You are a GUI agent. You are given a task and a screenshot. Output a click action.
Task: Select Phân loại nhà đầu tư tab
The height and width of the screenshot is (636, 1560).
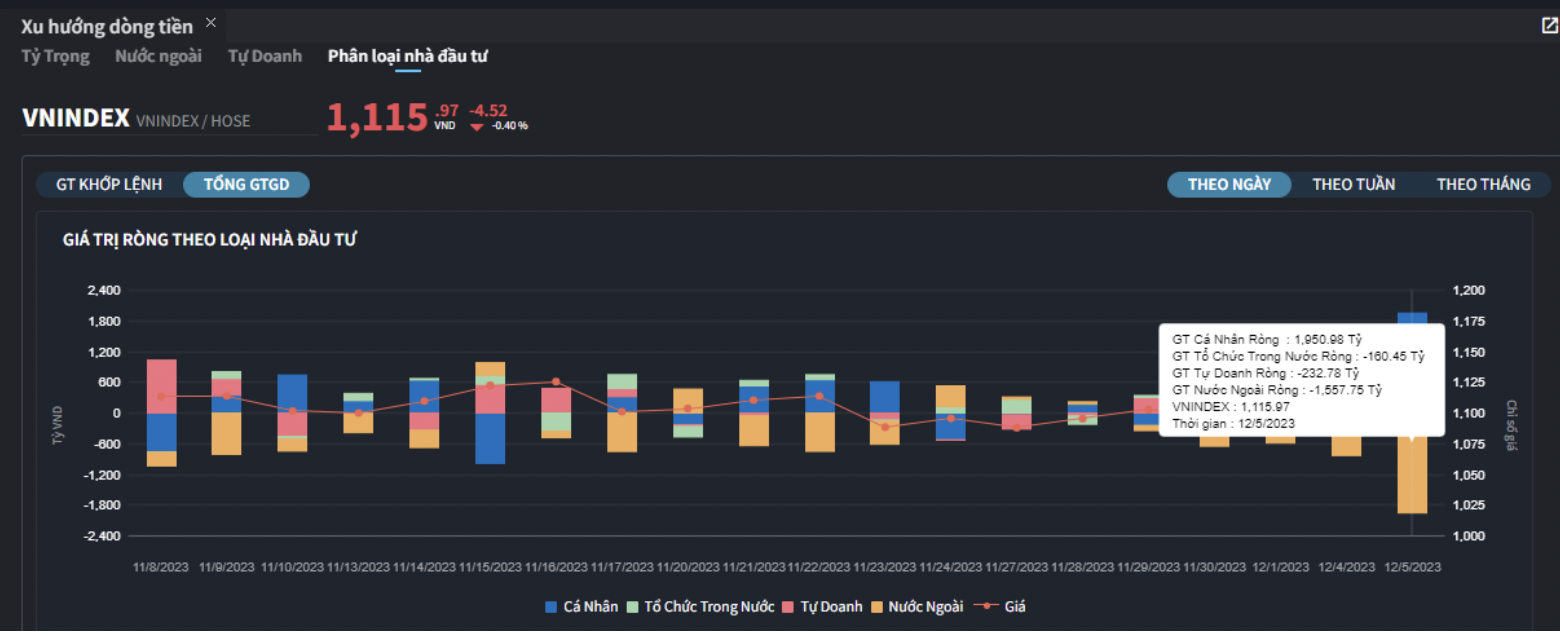click(407, 56)
